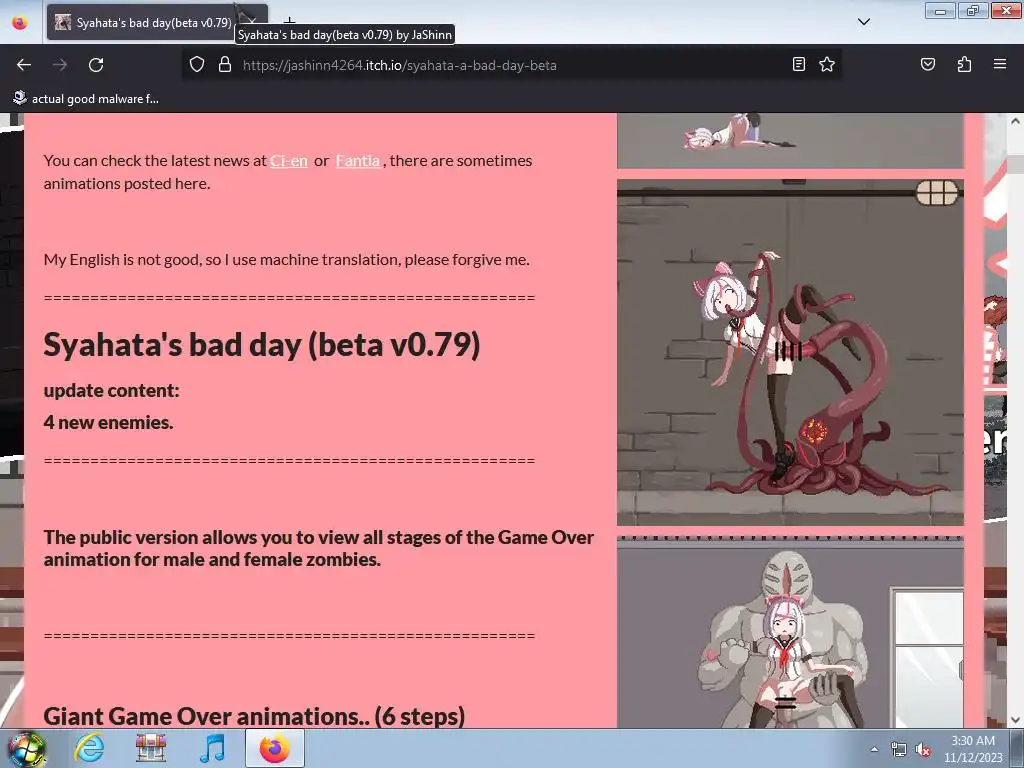The width and height of the screenshot is (1024, 768).
Task: Open the Firefox application menu
Action: (x=999, y=64)
